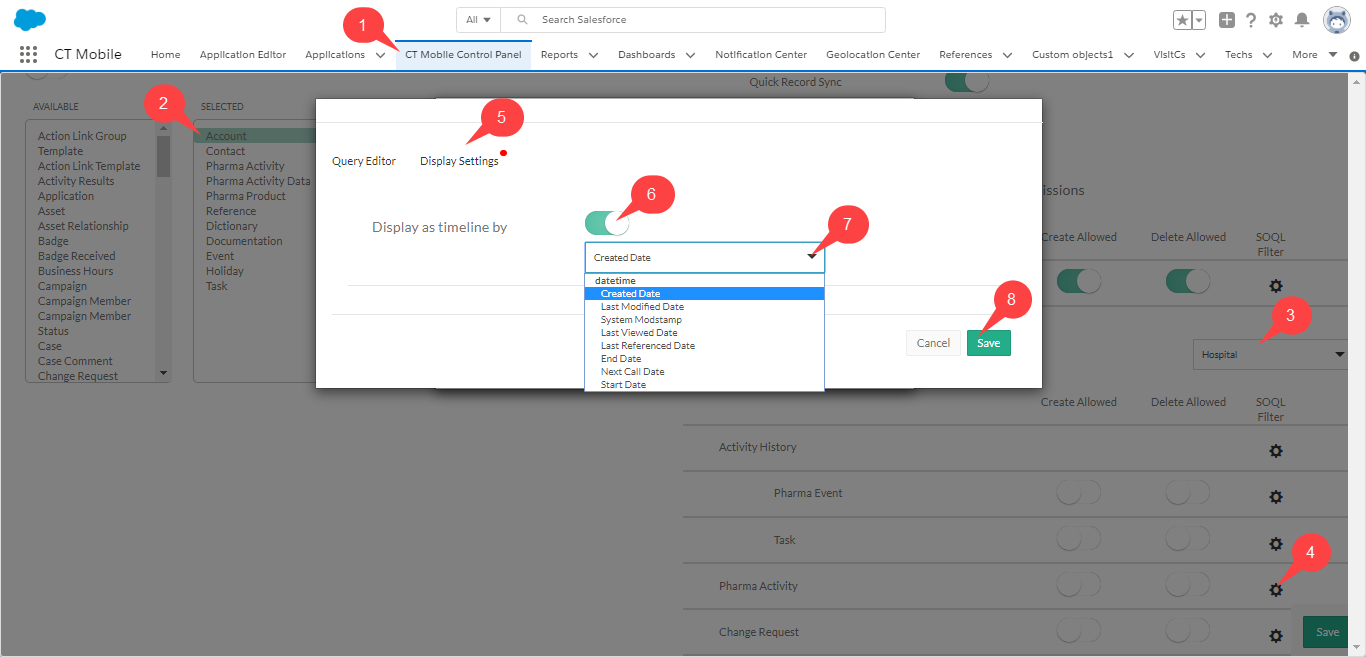This screenshot has height=657, width=1366.
Task: Switch to the Display Settings tab
Action: coord(459,161)
